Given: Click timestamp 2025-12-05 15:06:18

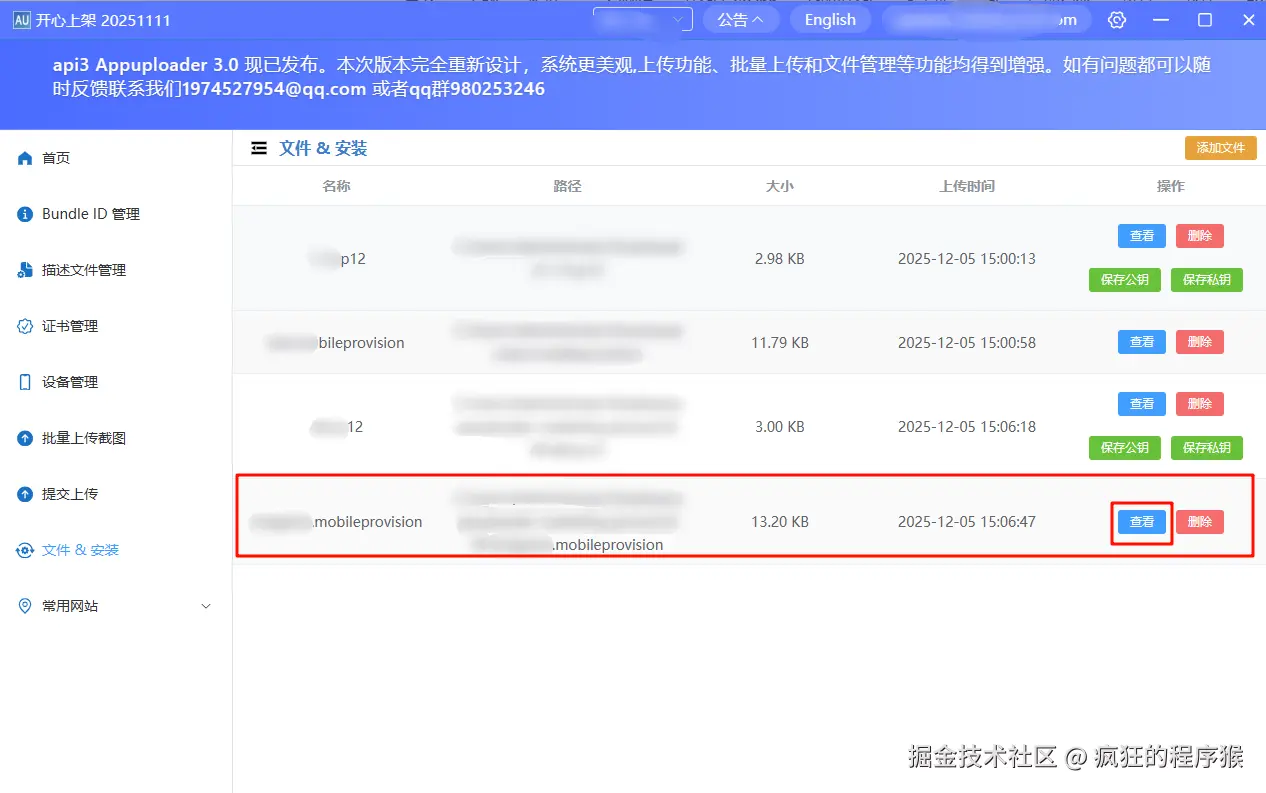Looking at the screenshot, I should 967,426.
